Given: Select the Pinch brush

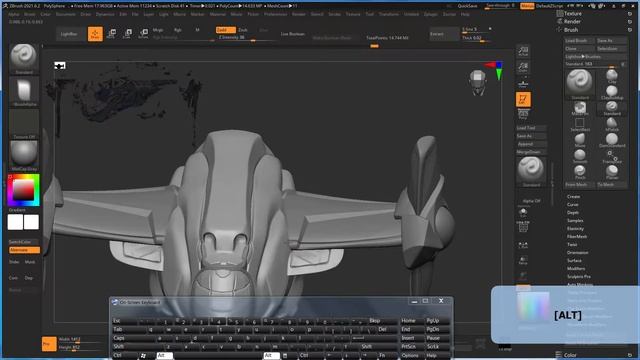Looking at the screenshot, I should [x=580, y=173].
